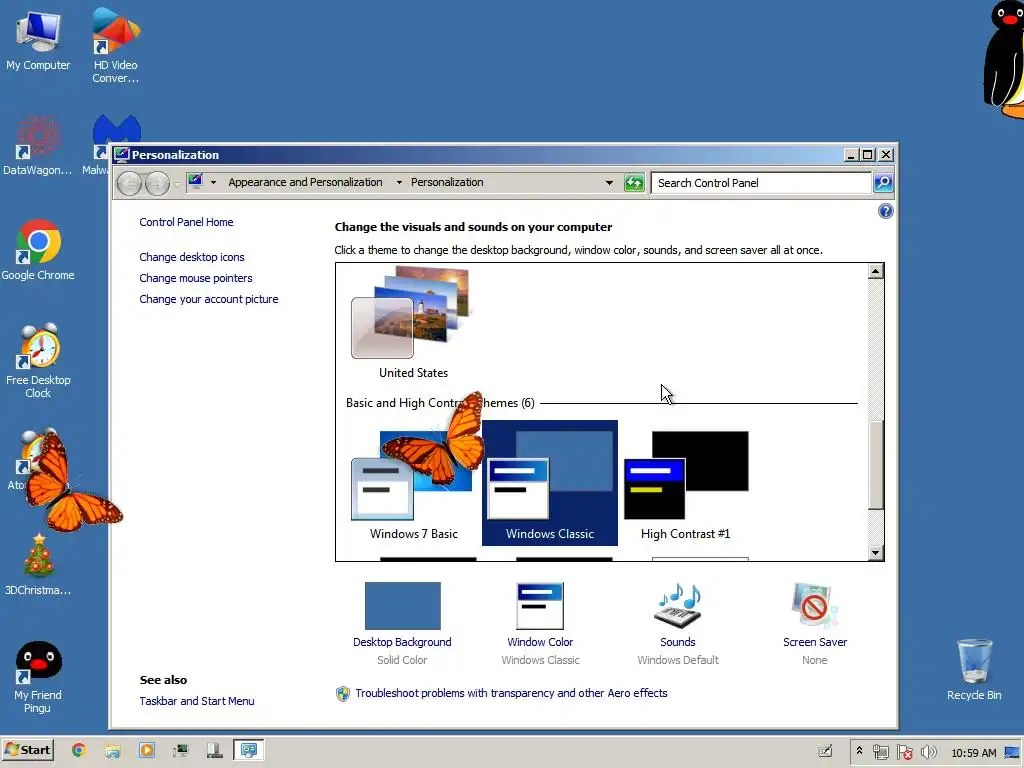Launch the media player taskbar icon

pyautogui.click(x=146, y=750)
